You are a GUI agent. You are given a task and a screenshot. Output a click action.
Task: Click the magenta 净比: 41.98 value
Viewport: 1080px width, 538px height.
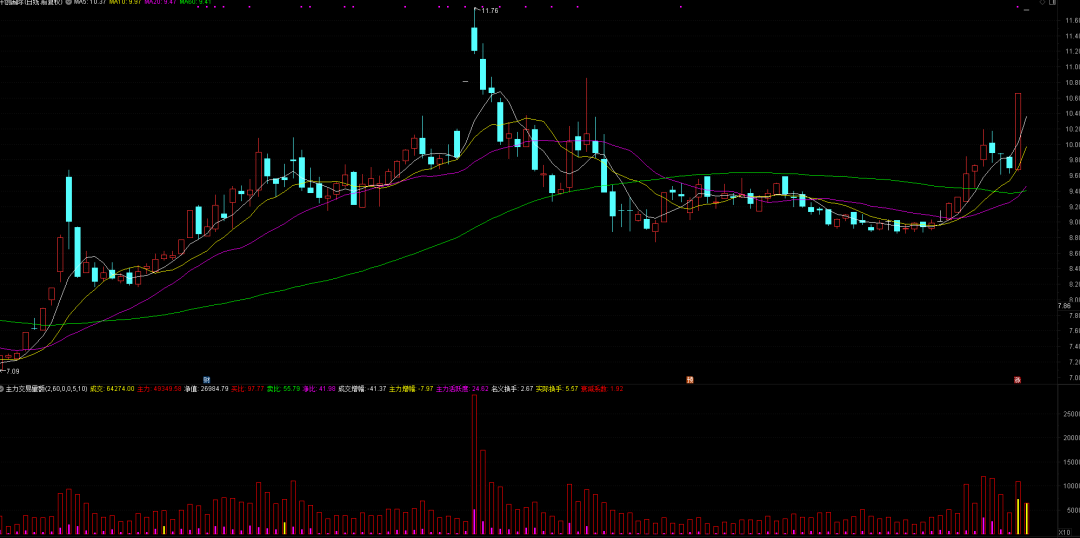click(319, 389)
